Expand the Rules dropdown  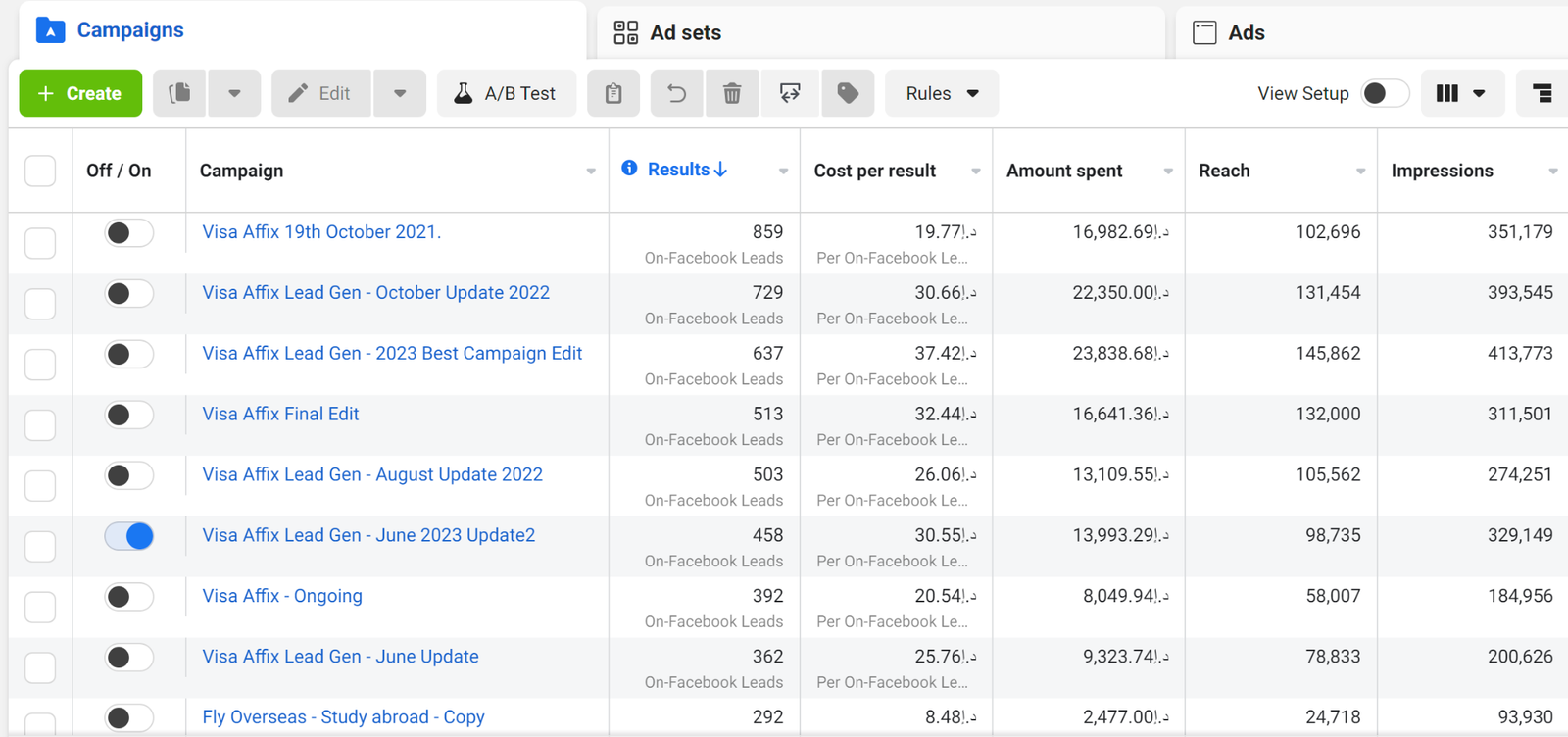tap(941, 93)
